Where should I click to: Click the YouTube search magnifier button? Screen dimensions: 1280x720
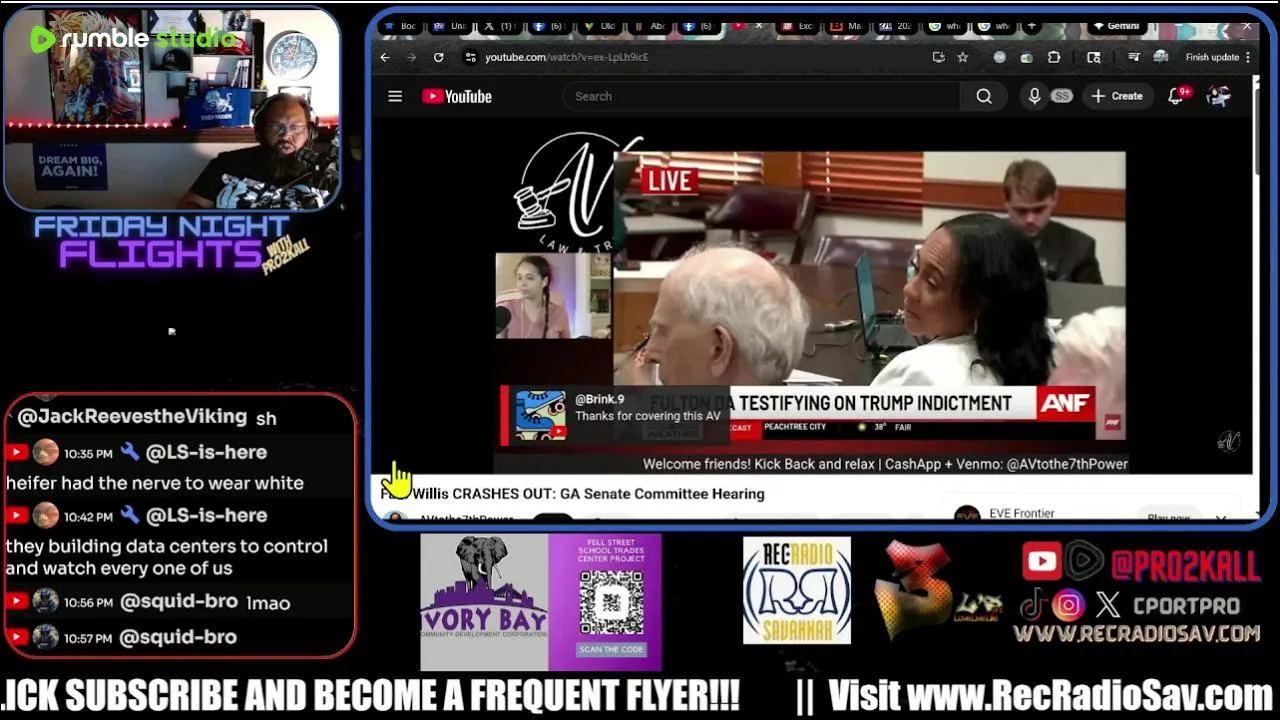984,96
